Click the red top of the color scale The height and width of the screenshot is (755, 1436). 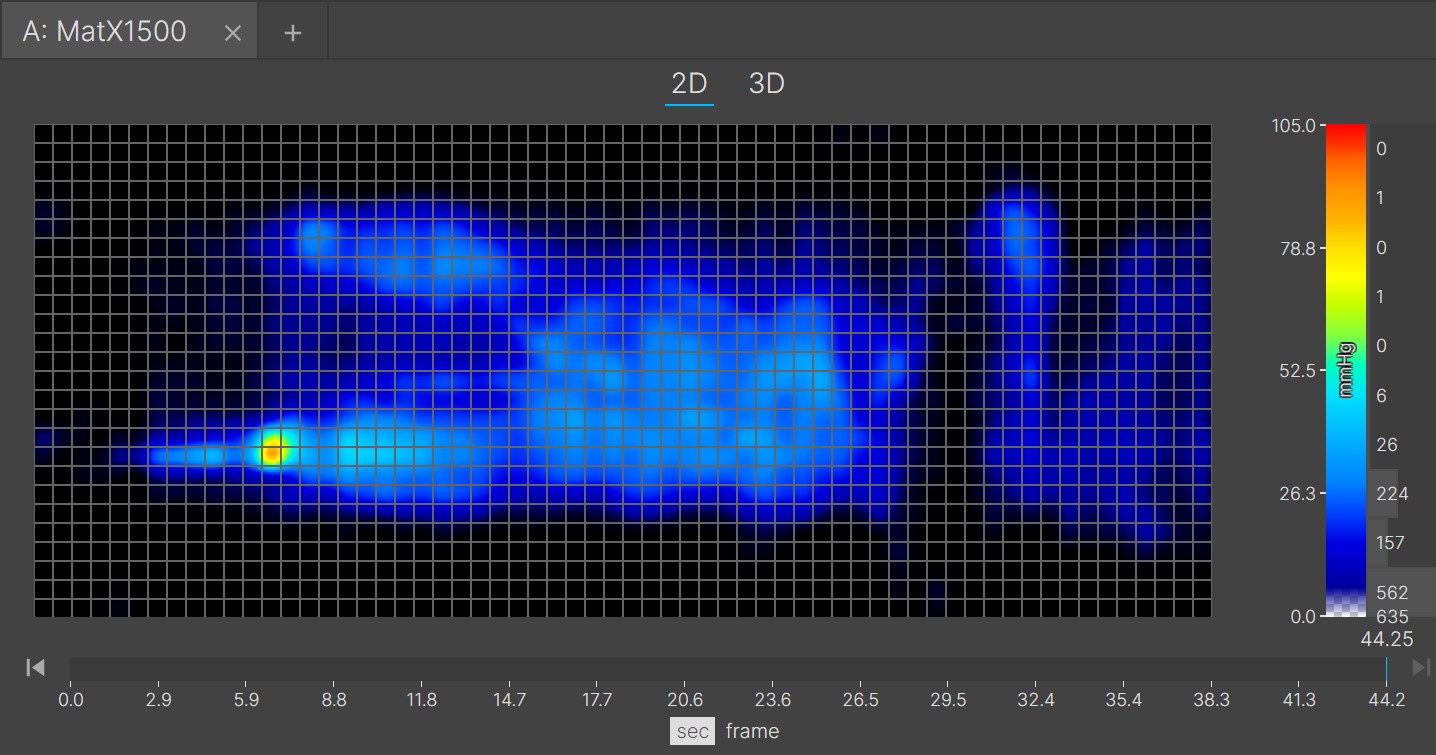[x=1345, y=131]
